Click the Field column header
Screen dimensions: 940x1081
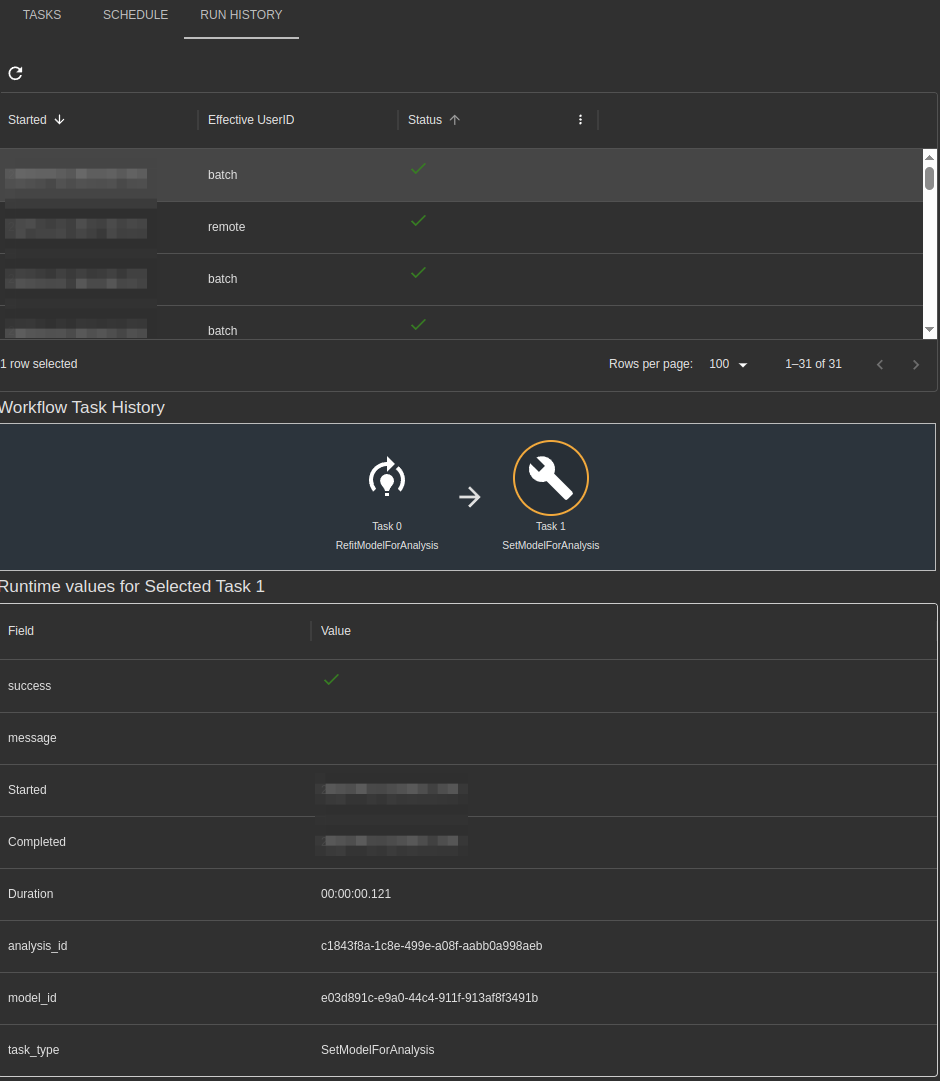pyautogui.click(x=21, y=631)
